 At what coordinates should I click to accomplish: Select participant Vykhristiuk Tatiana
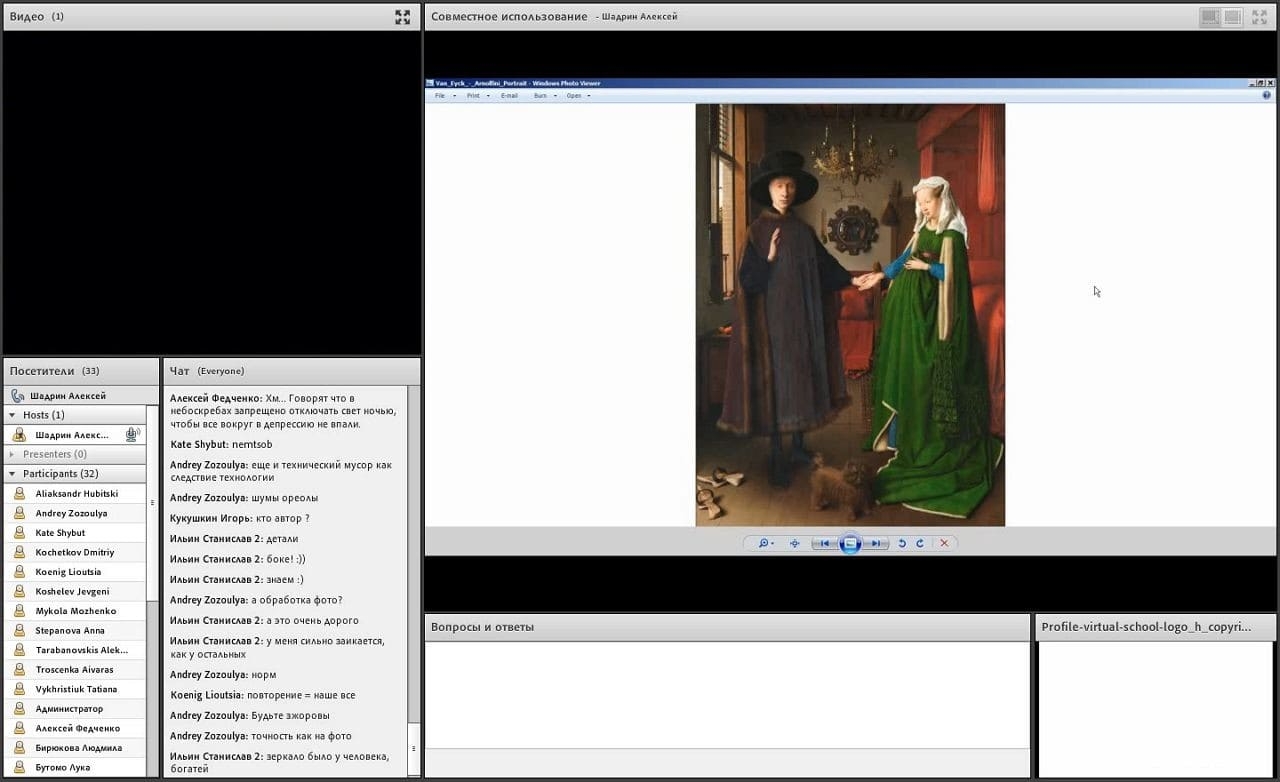[x=75, y=689]
